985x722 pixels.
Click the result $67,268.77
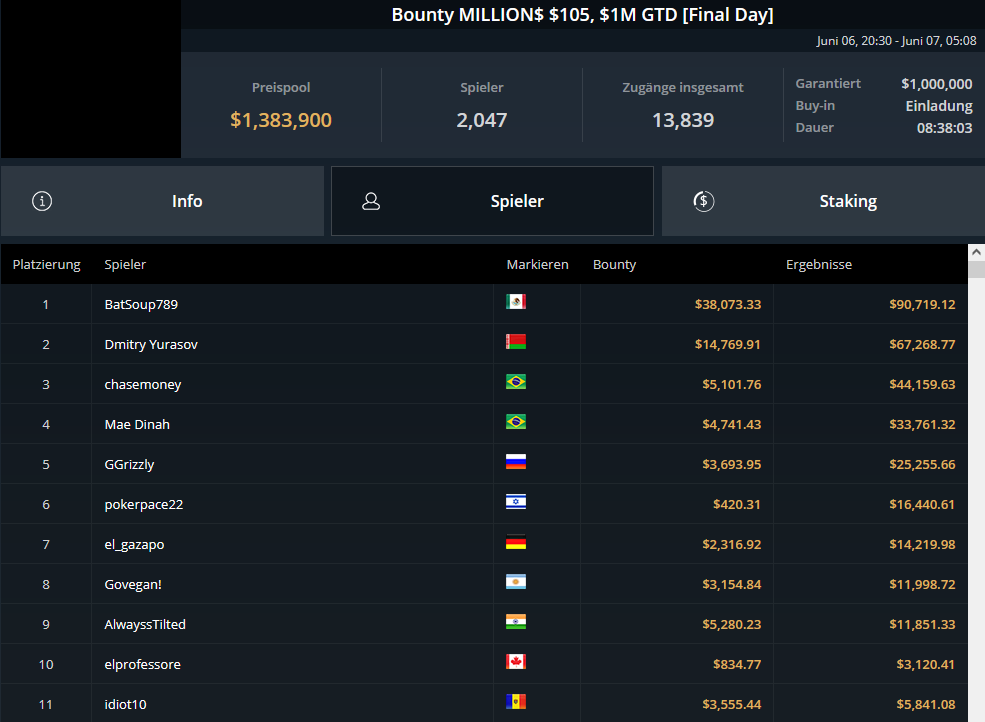[922, 344]
